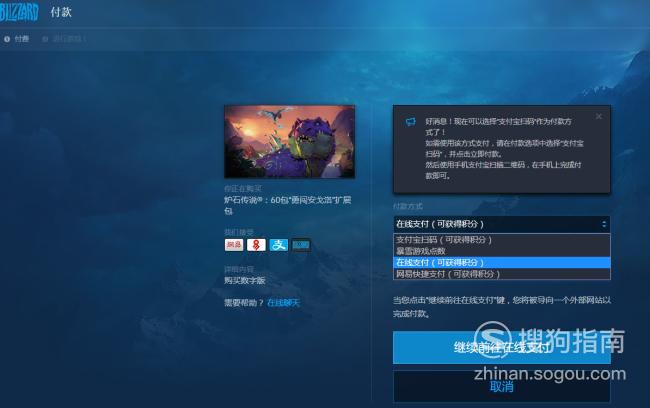The height and width of the screenshot is (408, 650).
Task: Click the Hearthstone pack product image
Action: pyautogui.click(x=289, y=141)
